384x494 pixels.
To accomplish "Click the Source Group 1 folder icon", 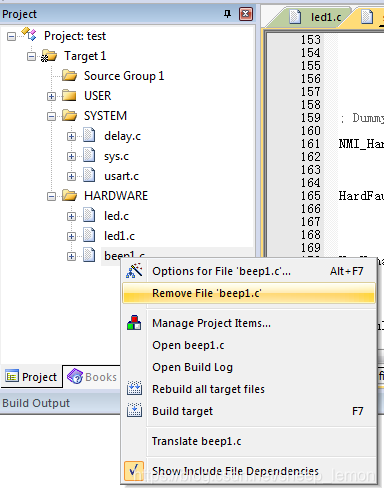I will point(69,76).
